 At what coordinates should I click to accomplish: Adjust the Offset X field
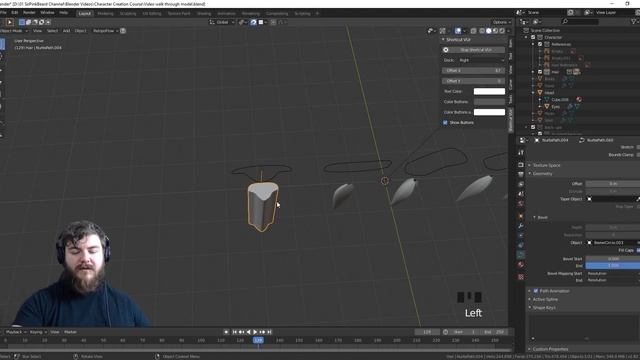(x=473, y=71)
